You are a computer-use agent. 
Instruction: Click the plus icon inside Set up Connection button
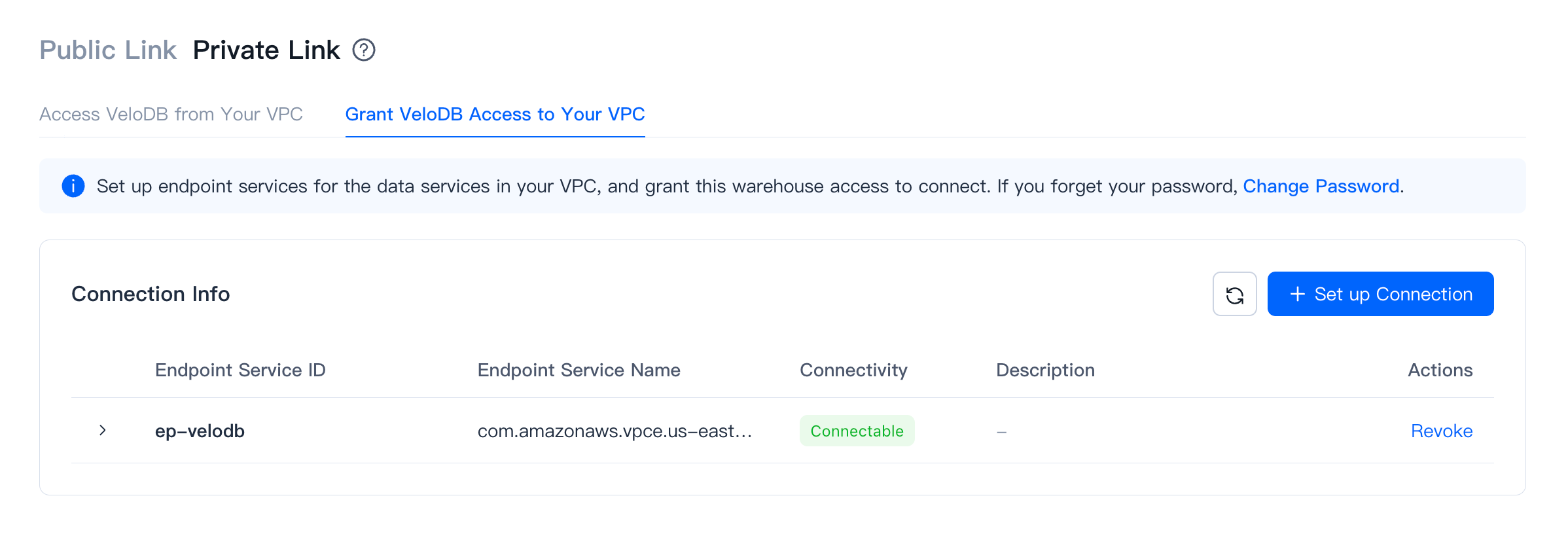click(x=1297, y=294)
